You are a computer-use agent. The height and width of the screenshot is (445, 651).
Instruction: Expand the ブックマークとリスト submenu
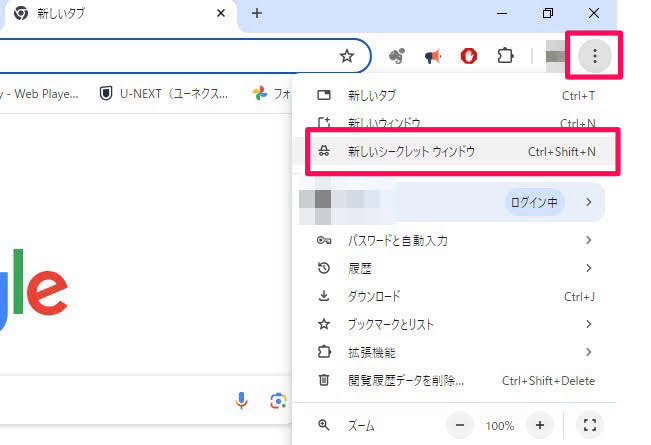tap(589, 324)
